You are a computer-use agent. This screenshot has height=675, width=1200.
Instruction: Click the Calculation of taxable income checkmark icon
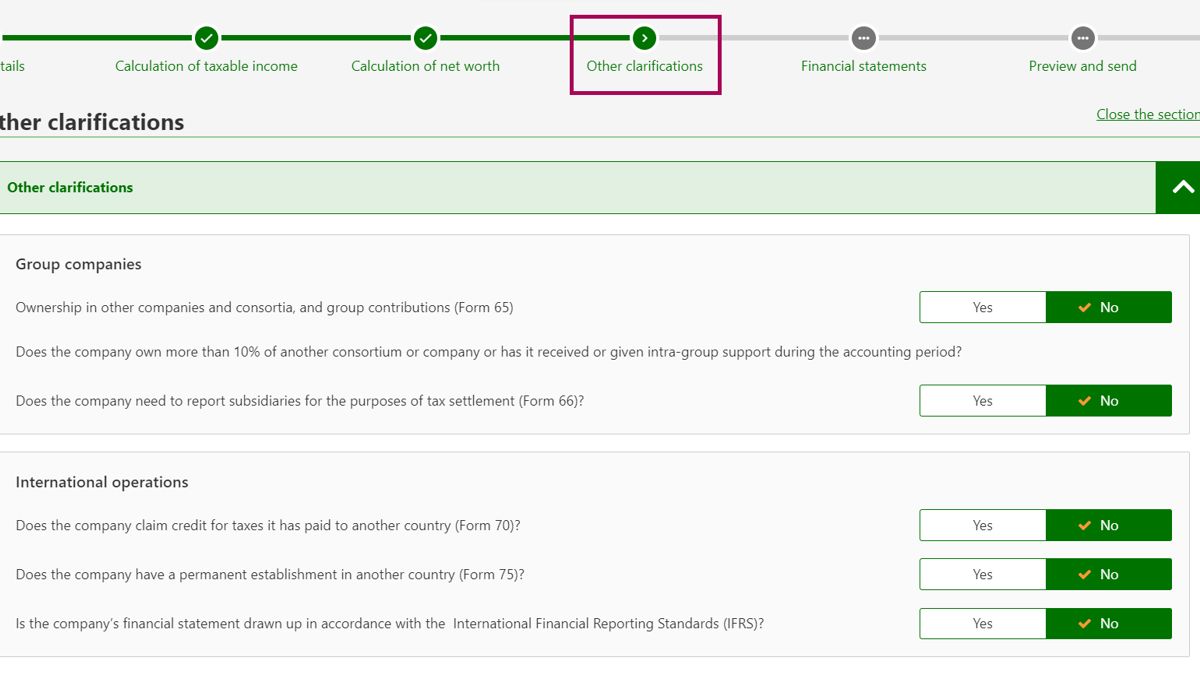[206, 38]
